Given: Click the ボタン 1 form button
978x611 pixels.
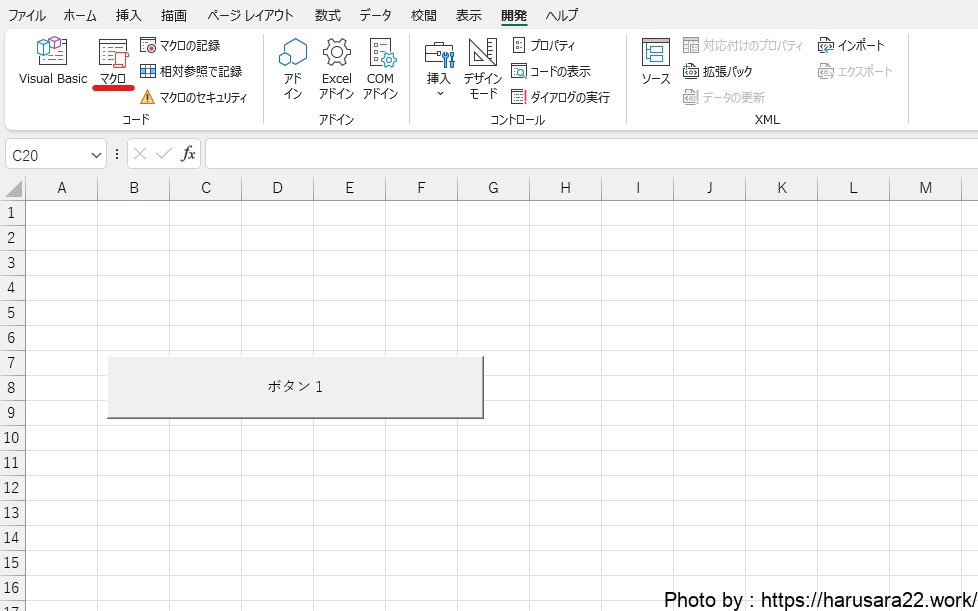Looking at the screenshot, I should pos(295,387).
